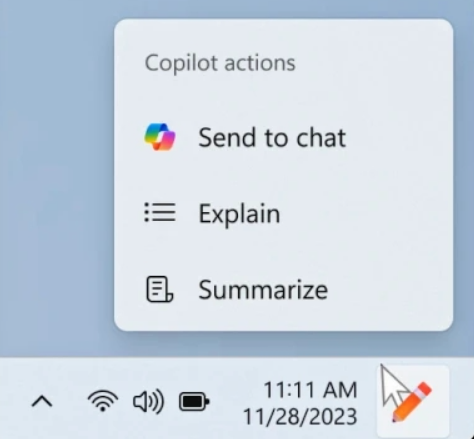Screen dimensions: 474x439
Task: Click the document icon beside Summarize
Action: (160, 289)
